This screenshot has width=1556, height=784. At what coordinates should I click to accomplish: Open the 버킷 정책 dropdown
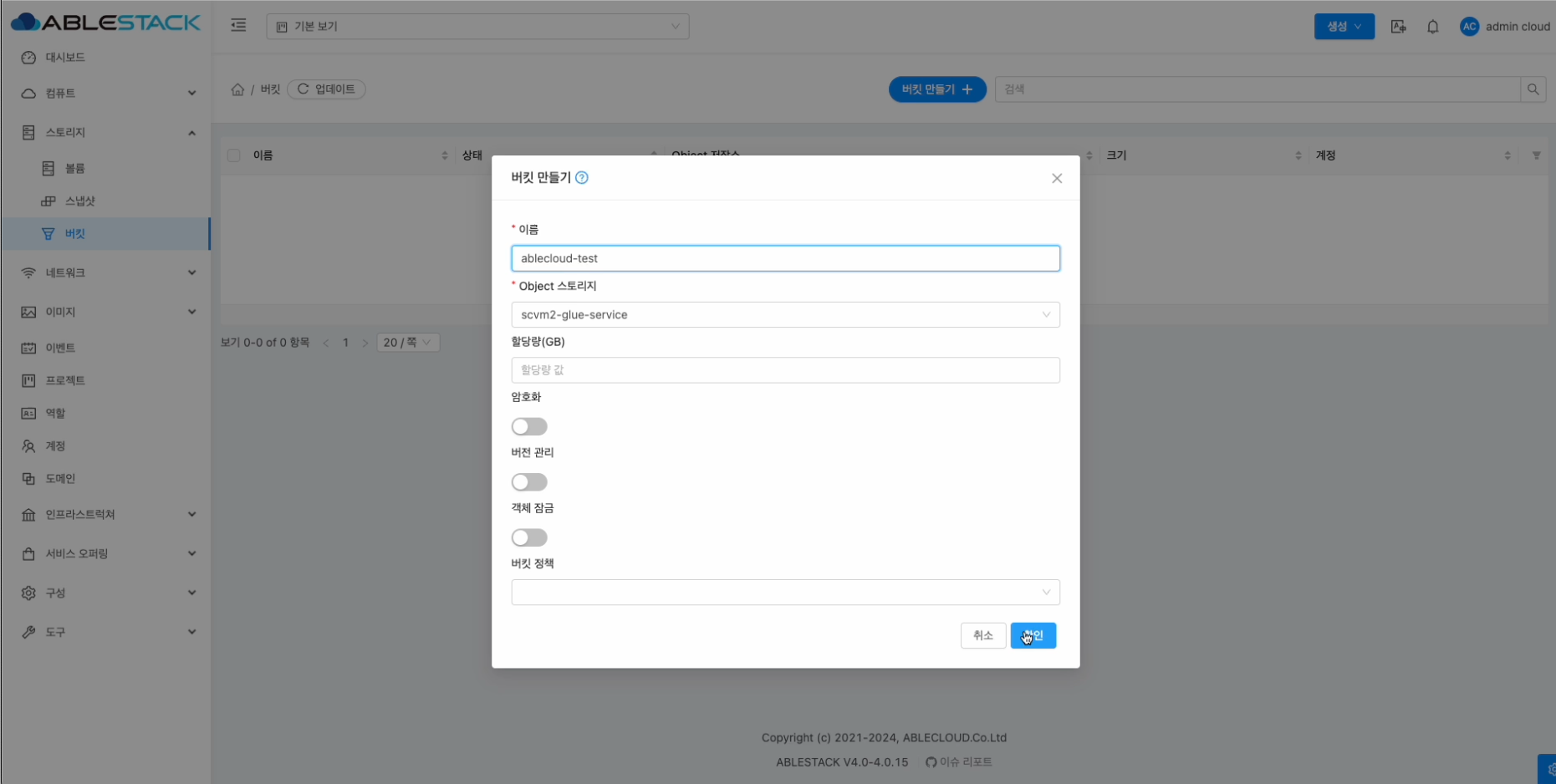point(784,593)
